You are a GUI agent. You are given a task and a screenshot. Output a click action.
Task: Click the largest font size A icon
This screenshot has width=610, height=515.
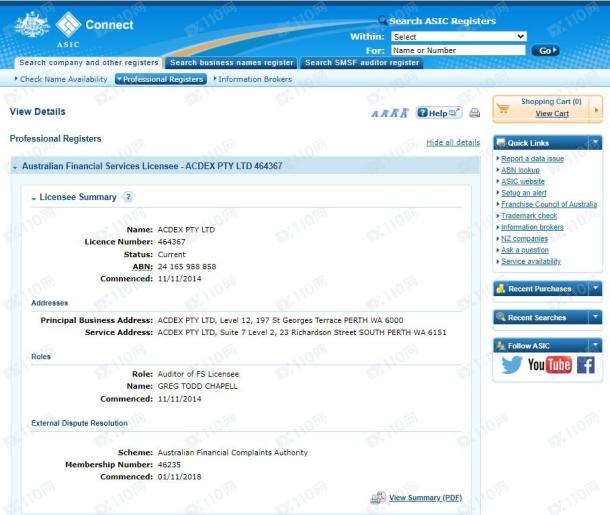pos(404,113)
